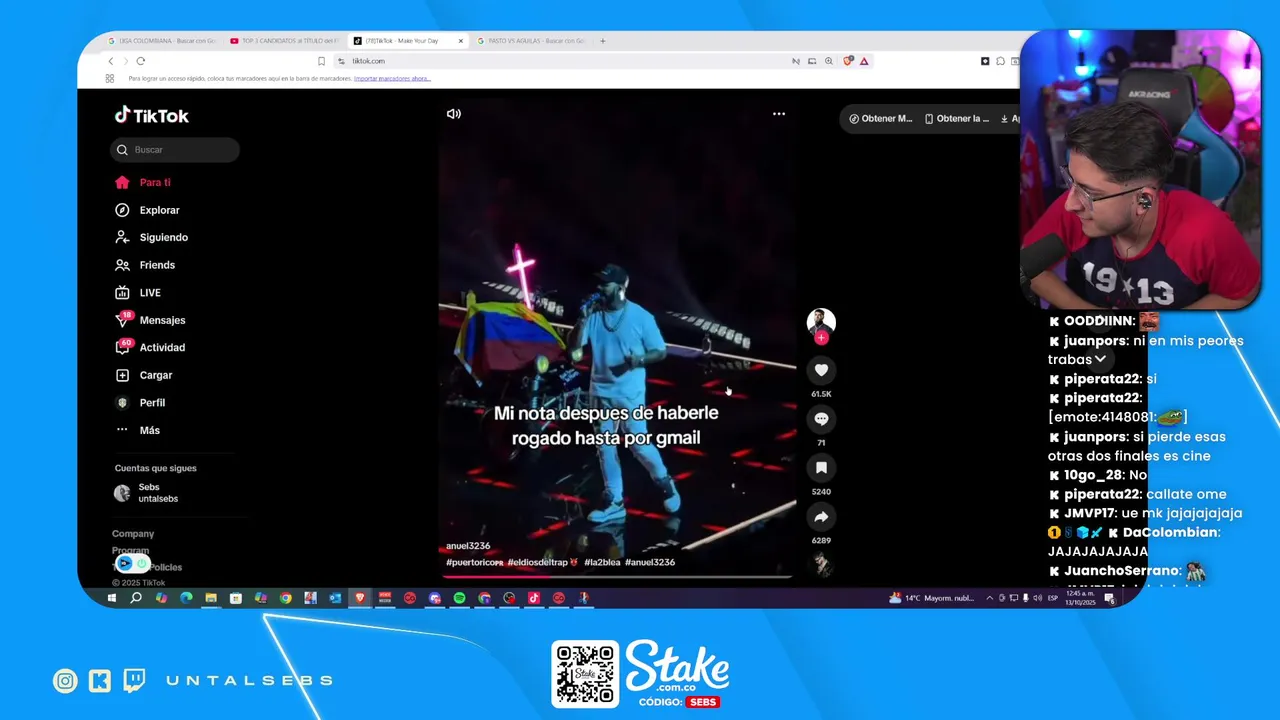Mute the video with the speaker icon
Image resolution: width=1280 pixels, height=720 pixels.
pyautogui.click(x=454, y=114)
